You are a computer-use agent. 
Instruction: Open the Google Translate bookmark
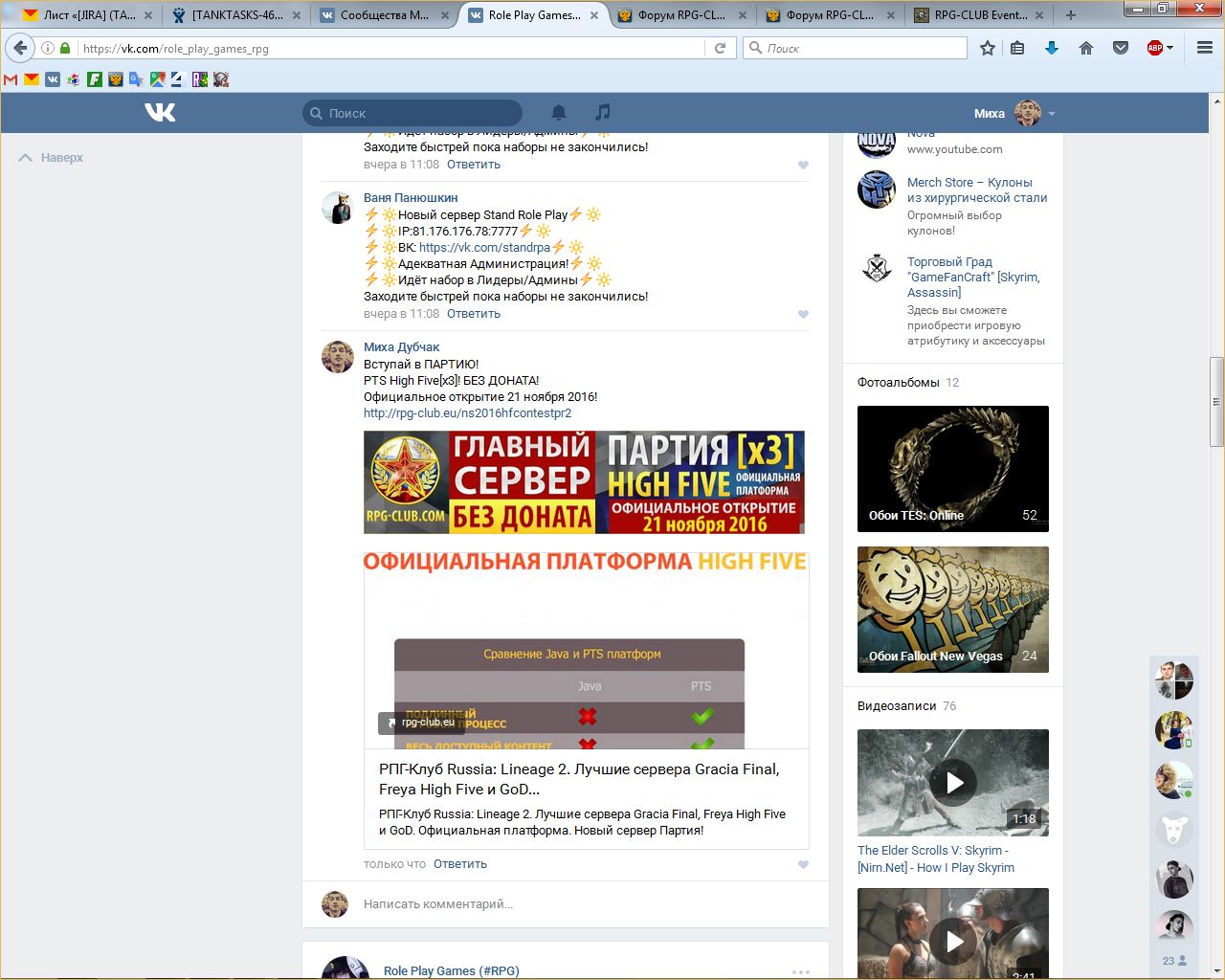[x=137, y=79]
